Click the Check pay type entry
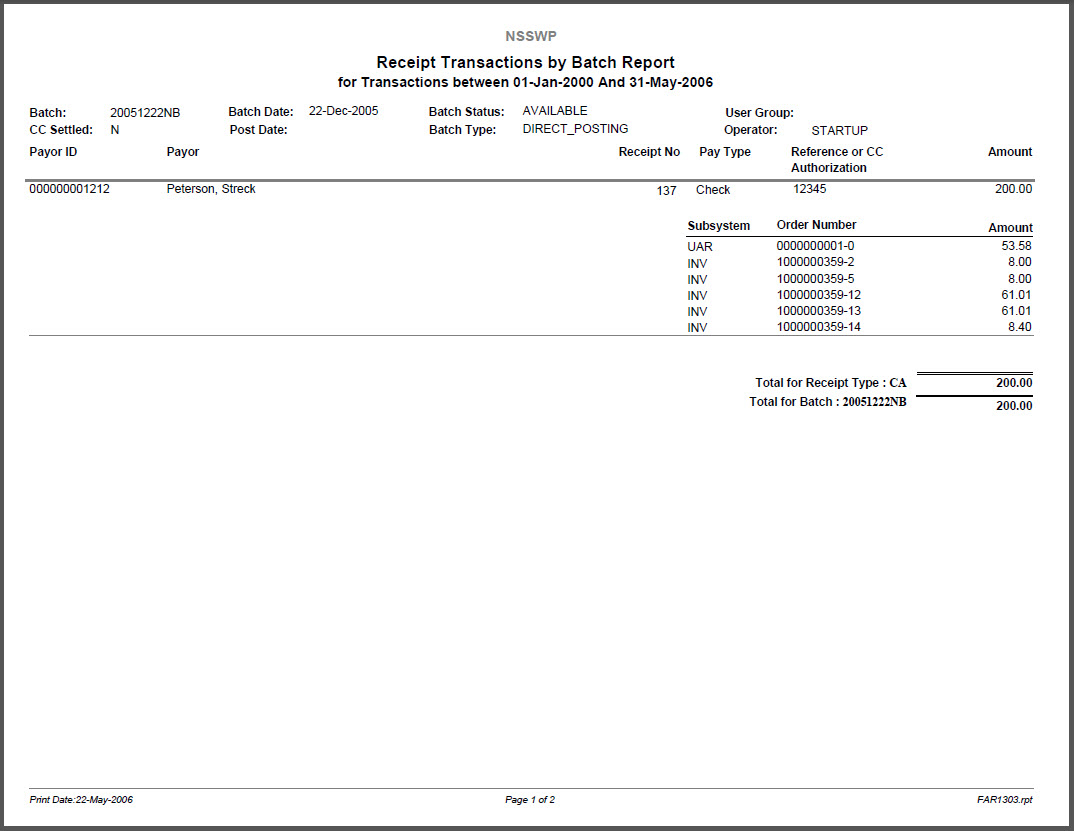Screen dimensions: 1074x831 click(713, 190)
